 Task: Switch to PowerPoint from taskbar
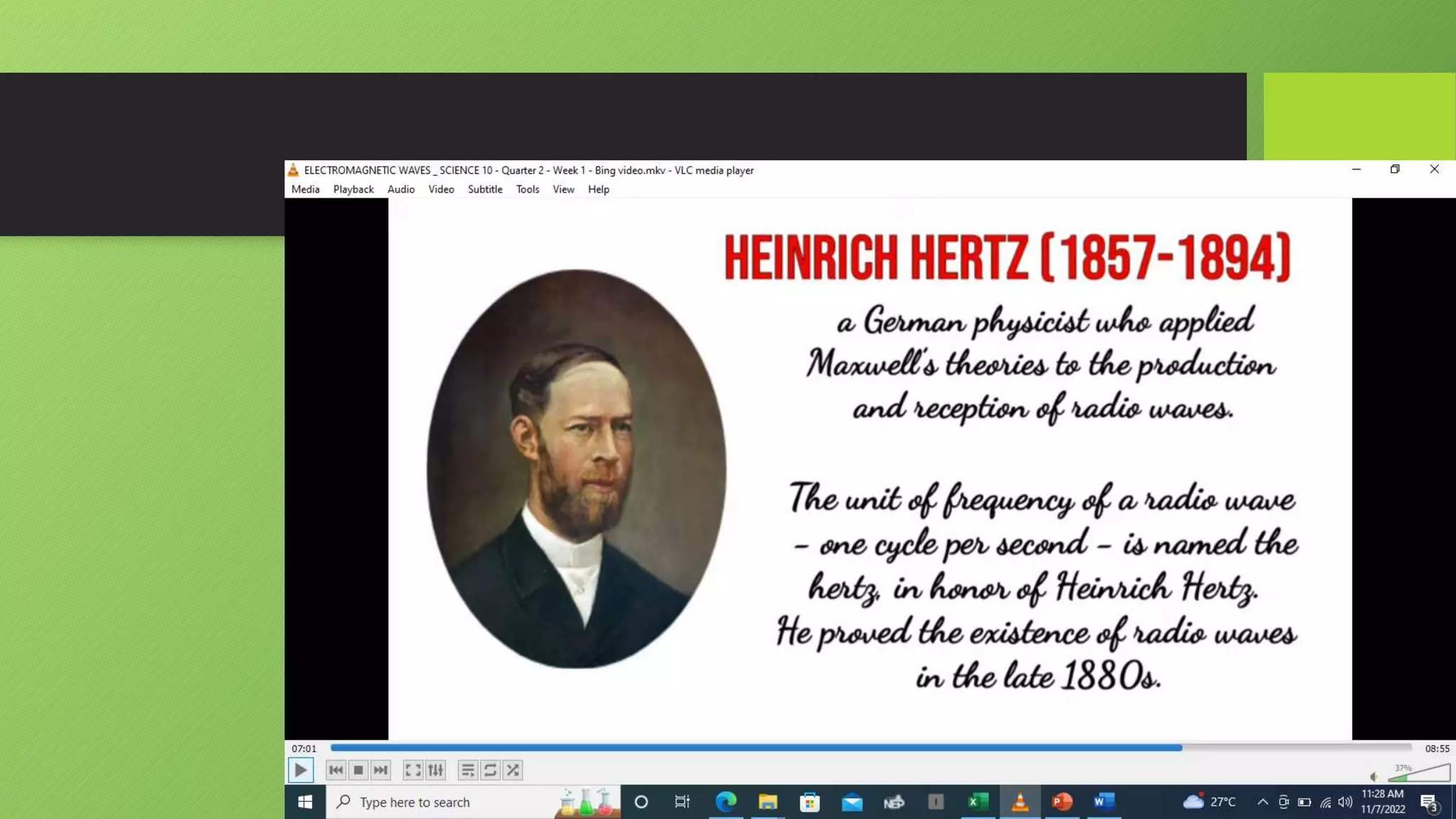1062,802
